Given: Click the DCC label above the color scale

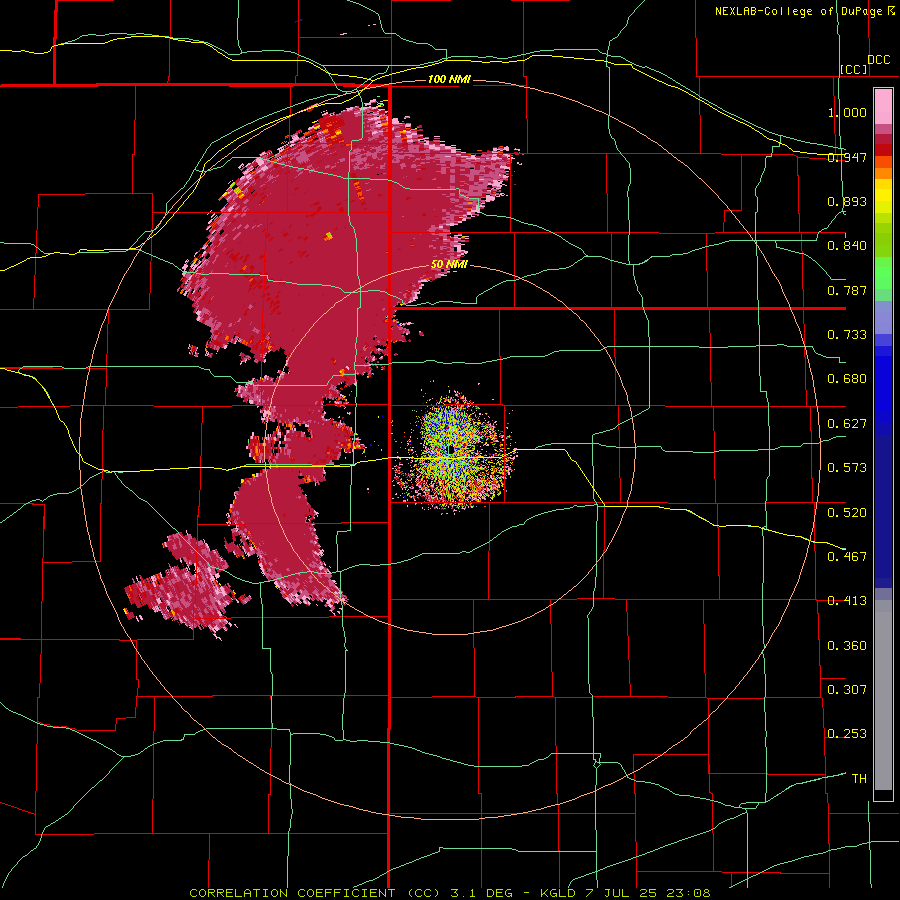Looking at the screenshot, I should click(x=878, y=60).
